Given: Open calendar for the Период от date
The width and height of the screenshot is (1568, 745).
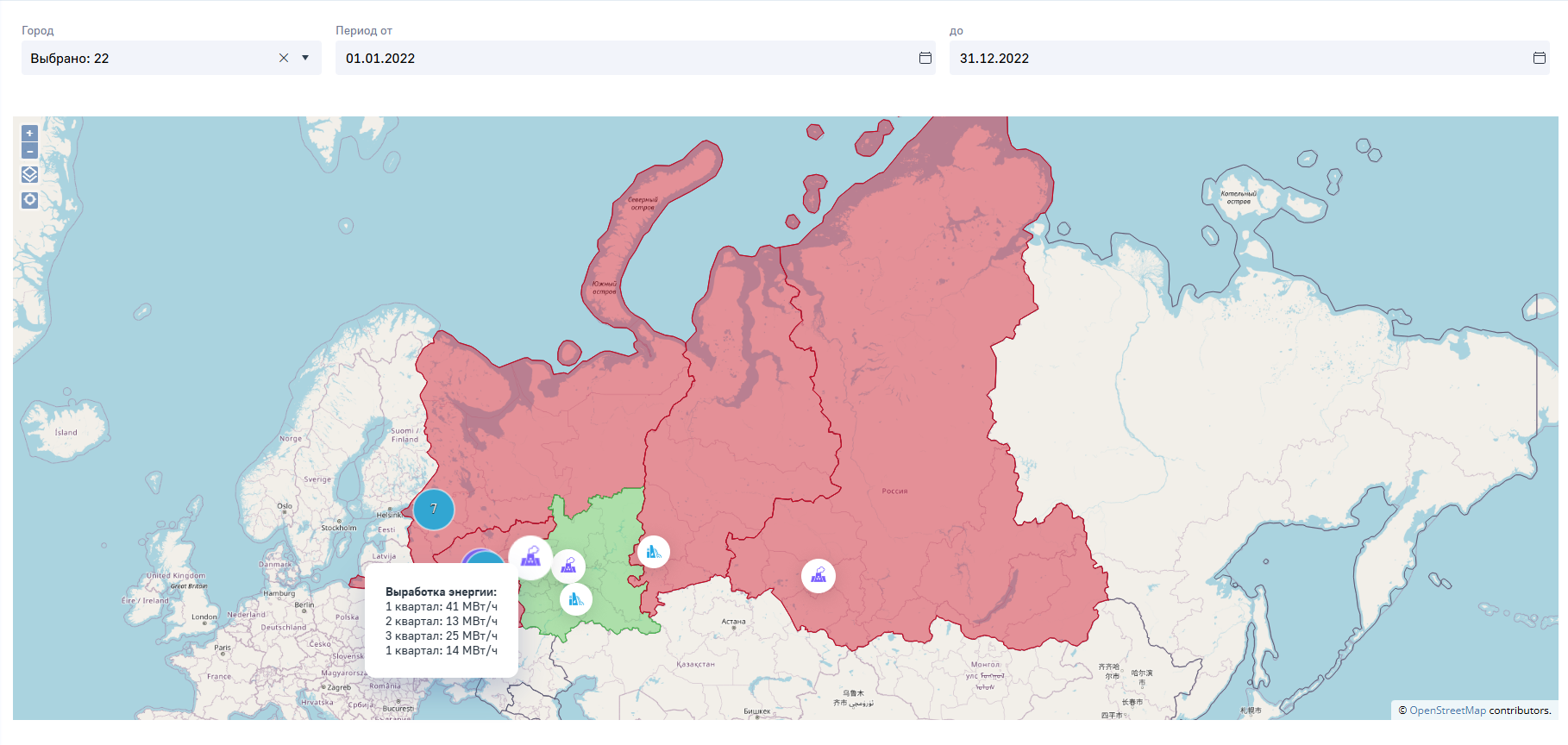Looking at the screenshot, I should pyautogui.click(x=925, y=58).
